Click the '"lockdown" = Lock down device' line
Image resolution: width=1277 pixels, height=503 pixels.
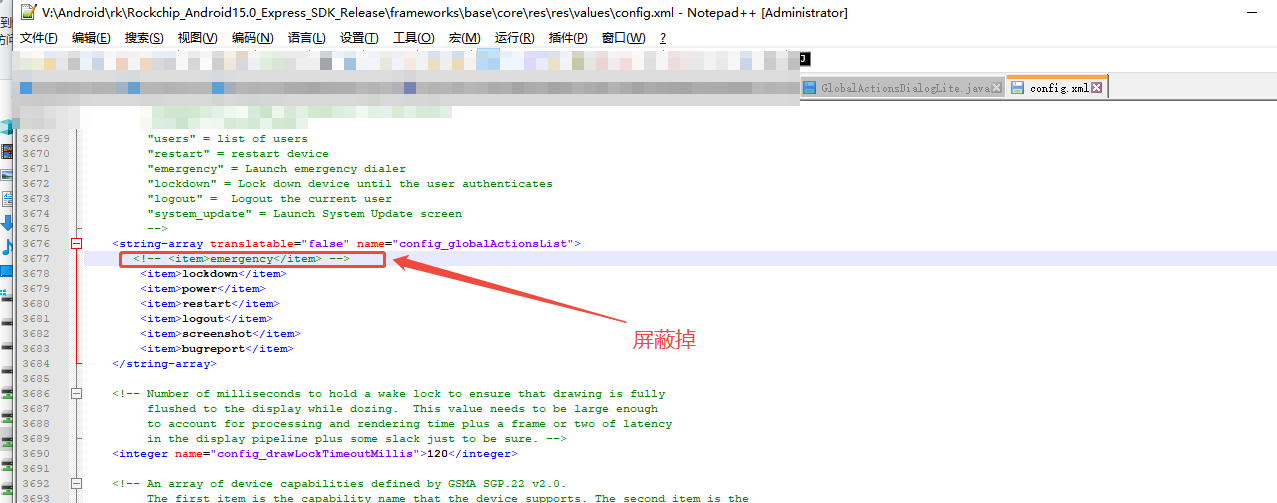click(350, 184)
